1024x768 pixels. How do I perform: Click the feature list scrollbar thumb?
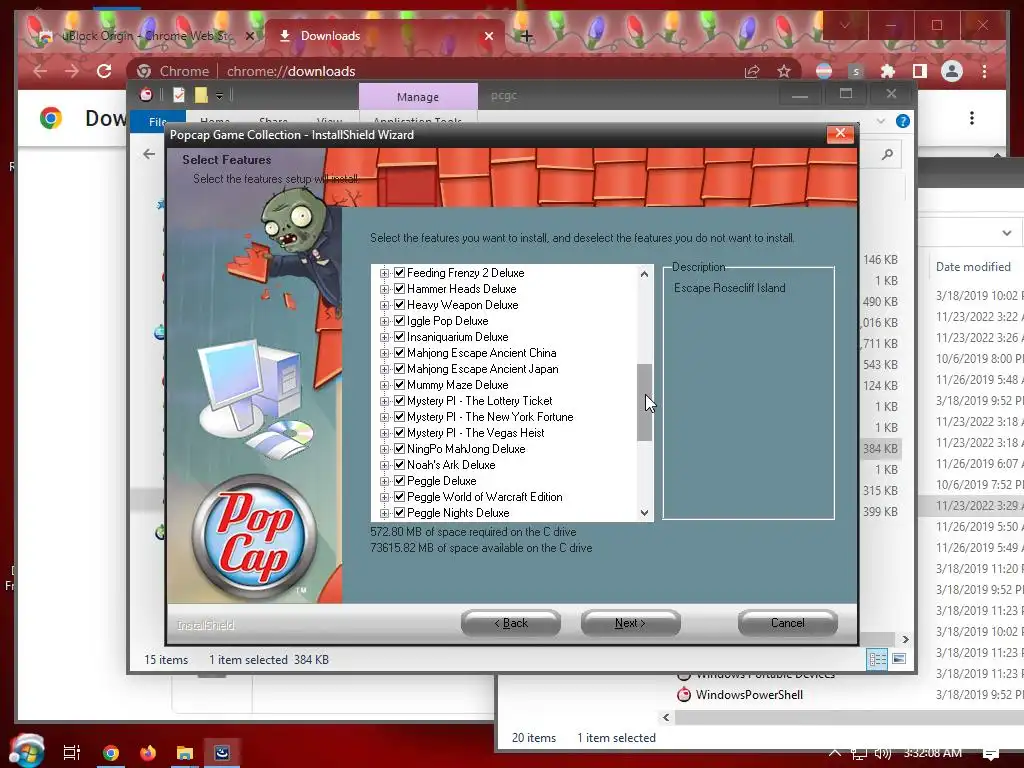[x=645, y=402]
